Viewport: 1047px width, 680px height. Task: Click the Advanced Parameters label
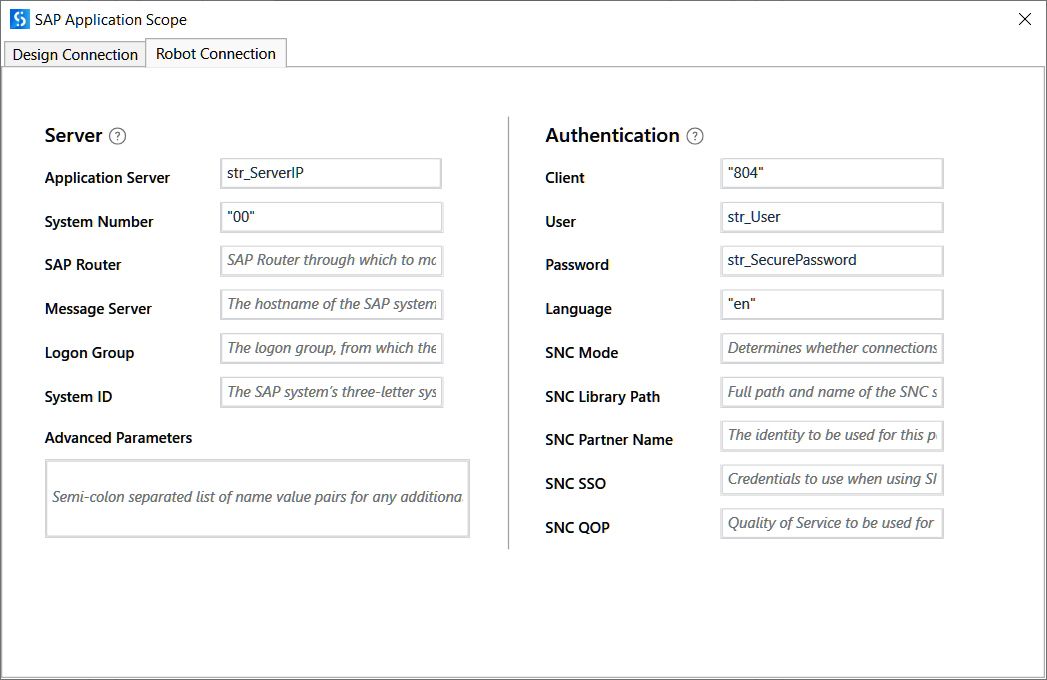[x=118, y=438]
